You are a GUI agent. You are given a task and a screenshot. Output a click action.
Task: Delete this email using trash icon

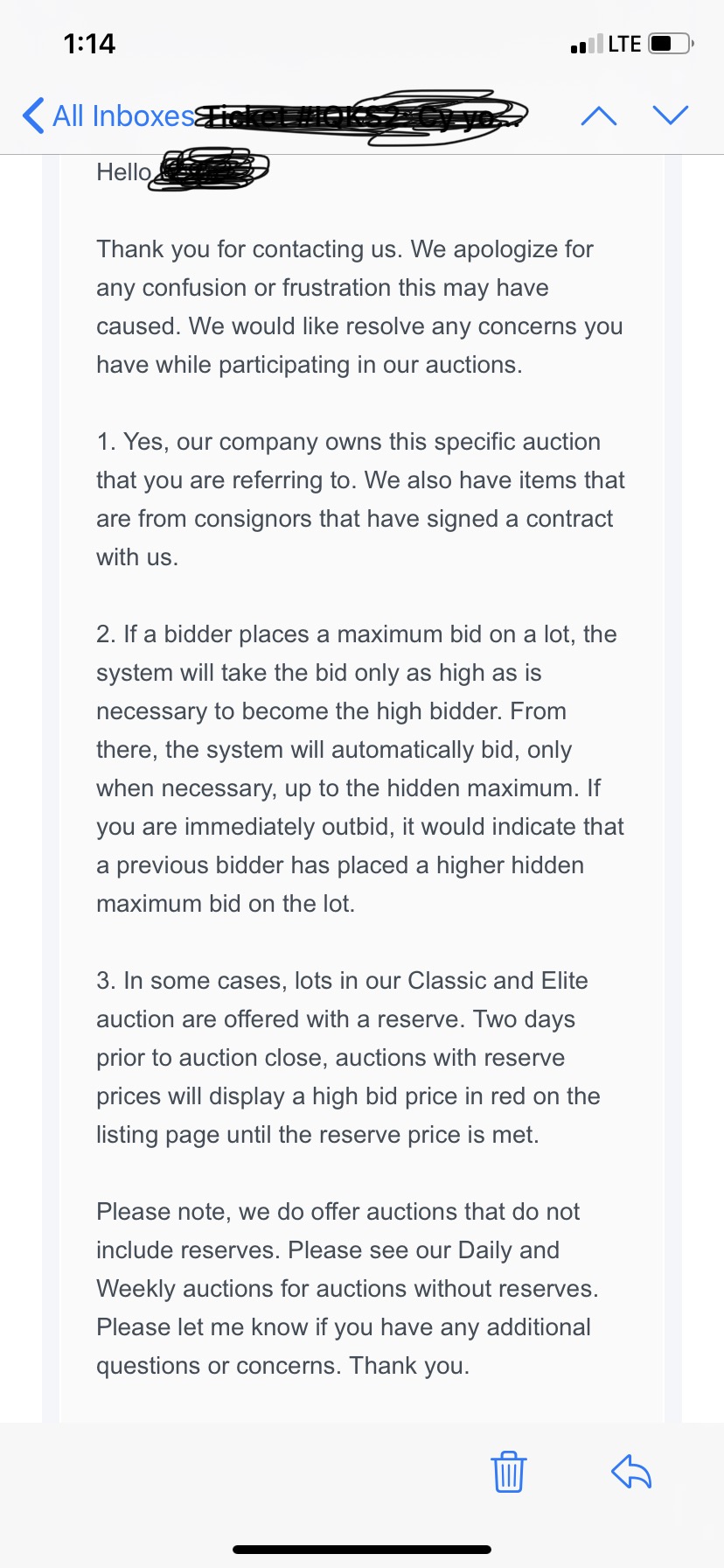[508, 1471]
